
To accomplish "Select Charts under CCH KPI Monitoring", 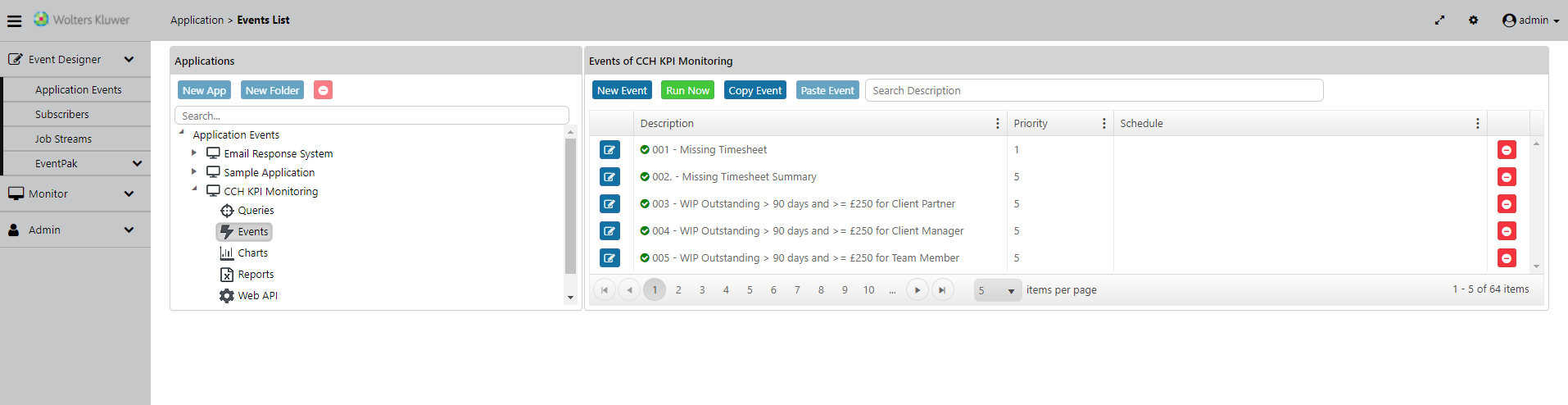I will [x=244, y=253].
